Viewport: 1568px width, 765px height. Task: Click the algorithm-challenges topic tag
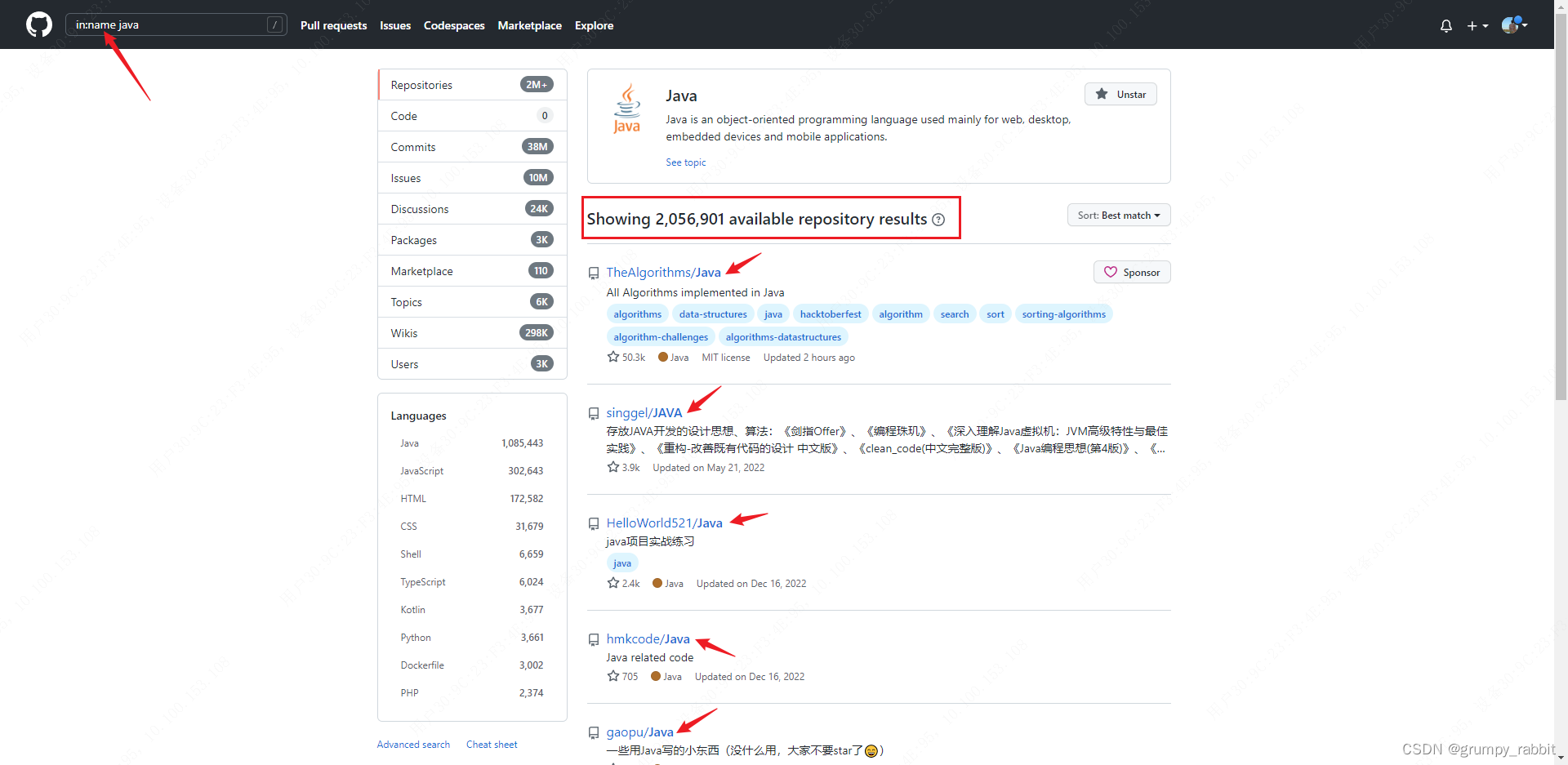coord(661,337)
